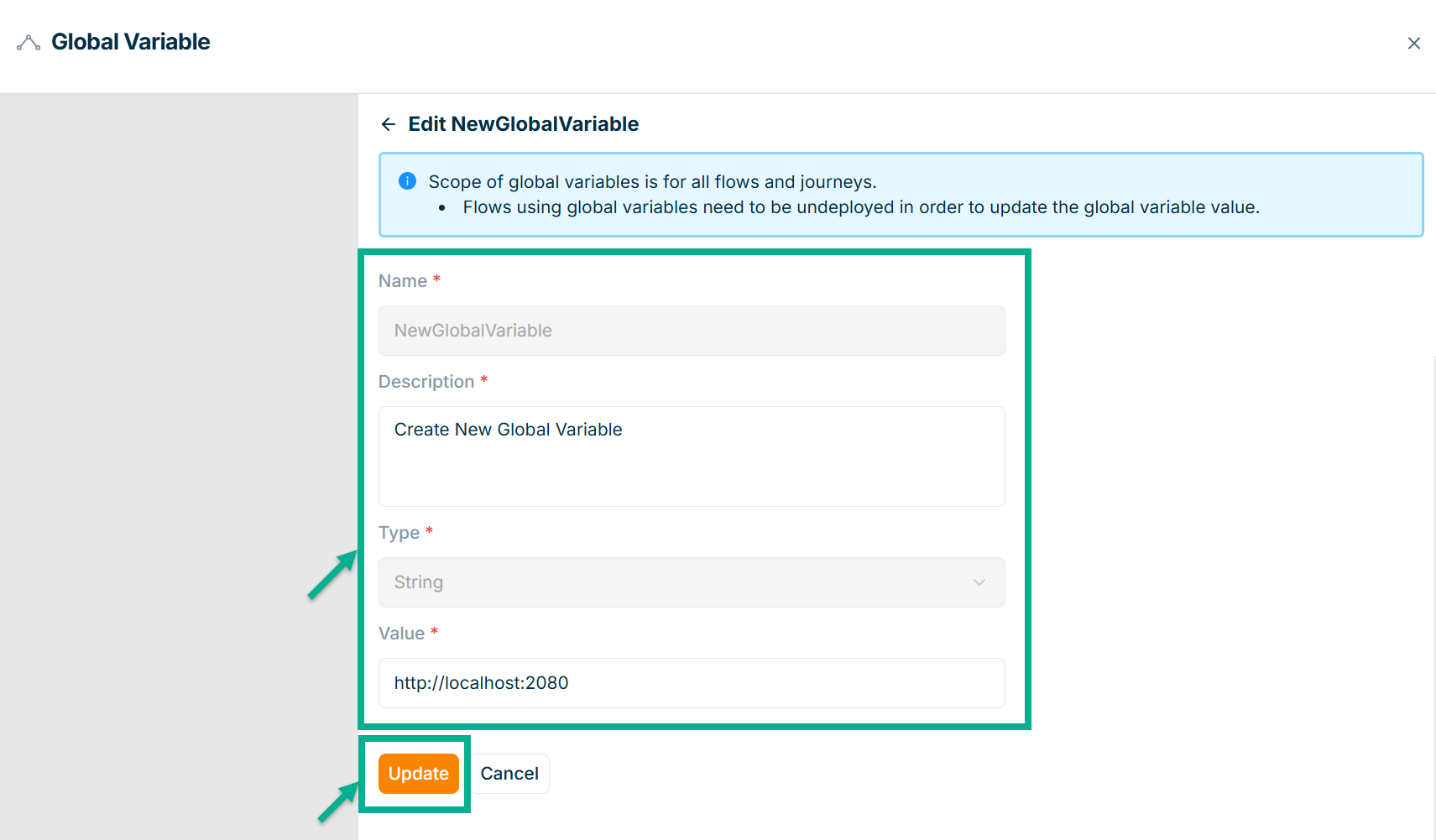Focus the Description text area
The width and height of the screenshot is (1436, 840).
point(691,456)
